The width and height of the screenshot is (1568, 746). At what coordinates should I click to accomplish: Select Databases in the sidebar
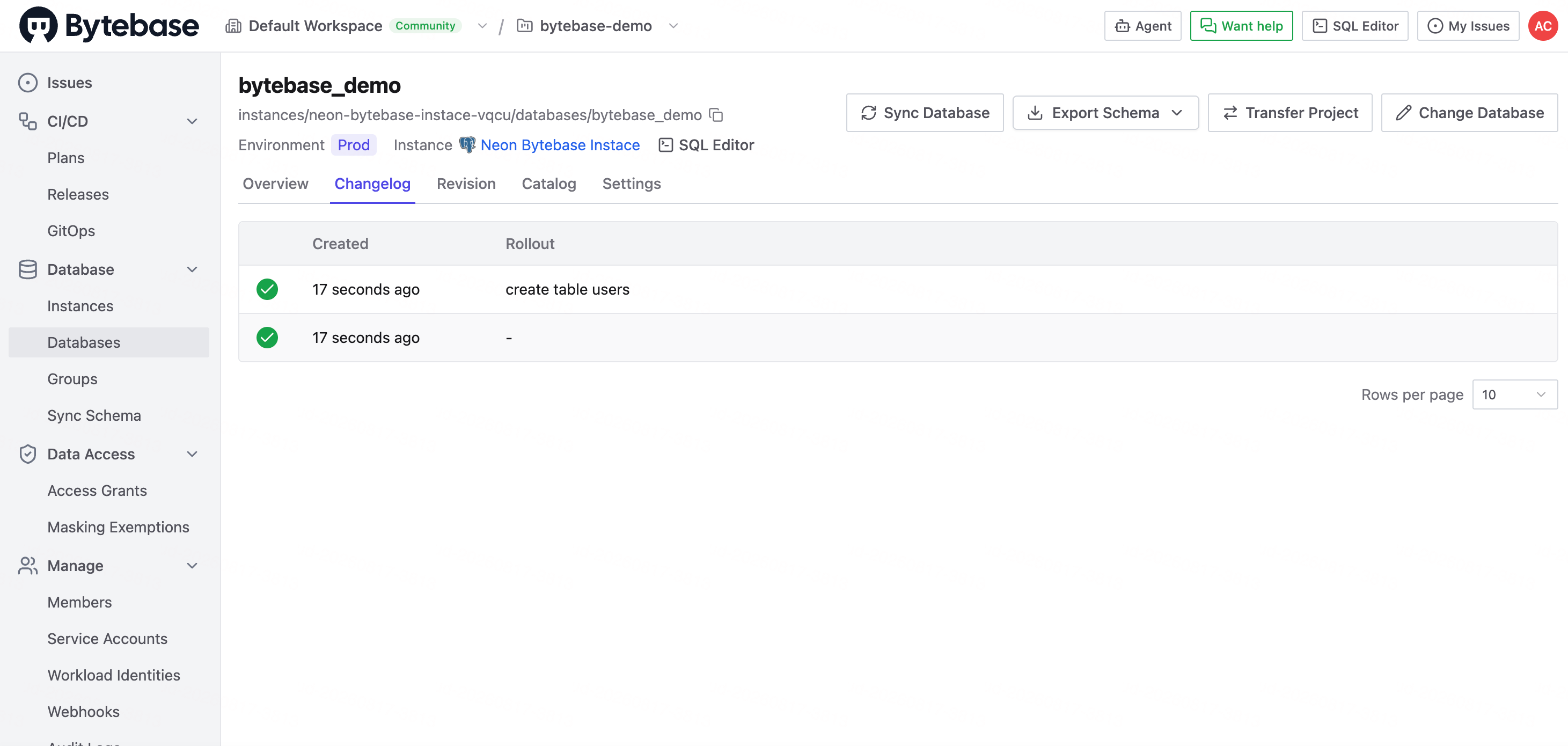pos(109,342)
